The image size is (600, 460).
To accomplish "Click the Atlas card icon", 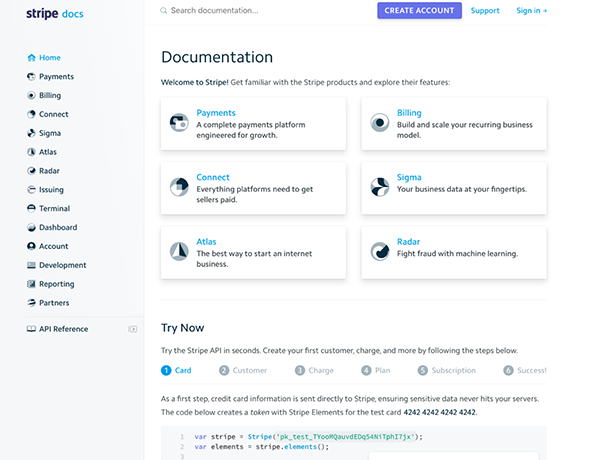I will coord(179,251).
